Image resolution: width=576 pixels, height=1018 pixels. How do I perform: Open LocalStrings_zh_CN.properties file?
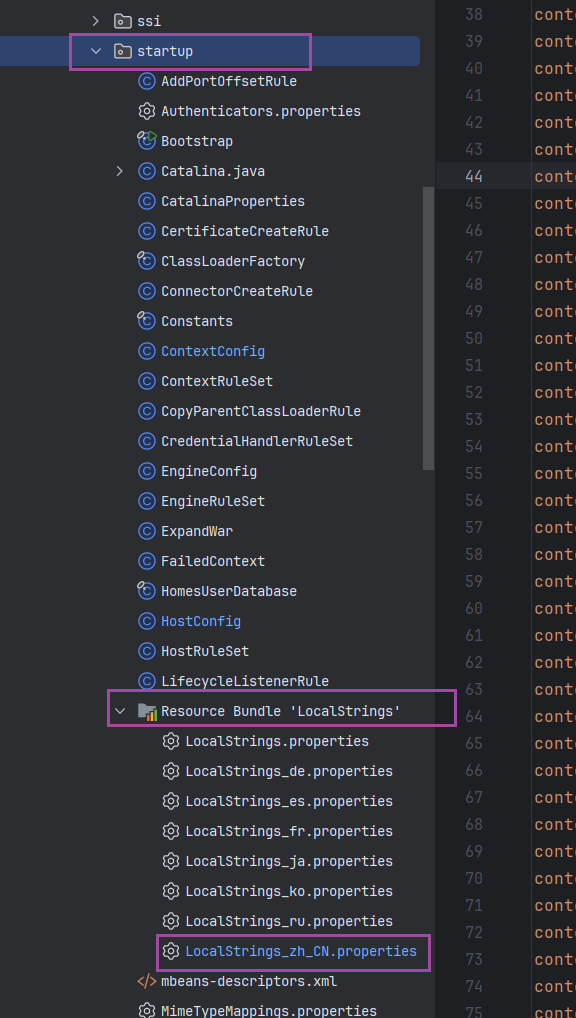(x=301, y=951)
